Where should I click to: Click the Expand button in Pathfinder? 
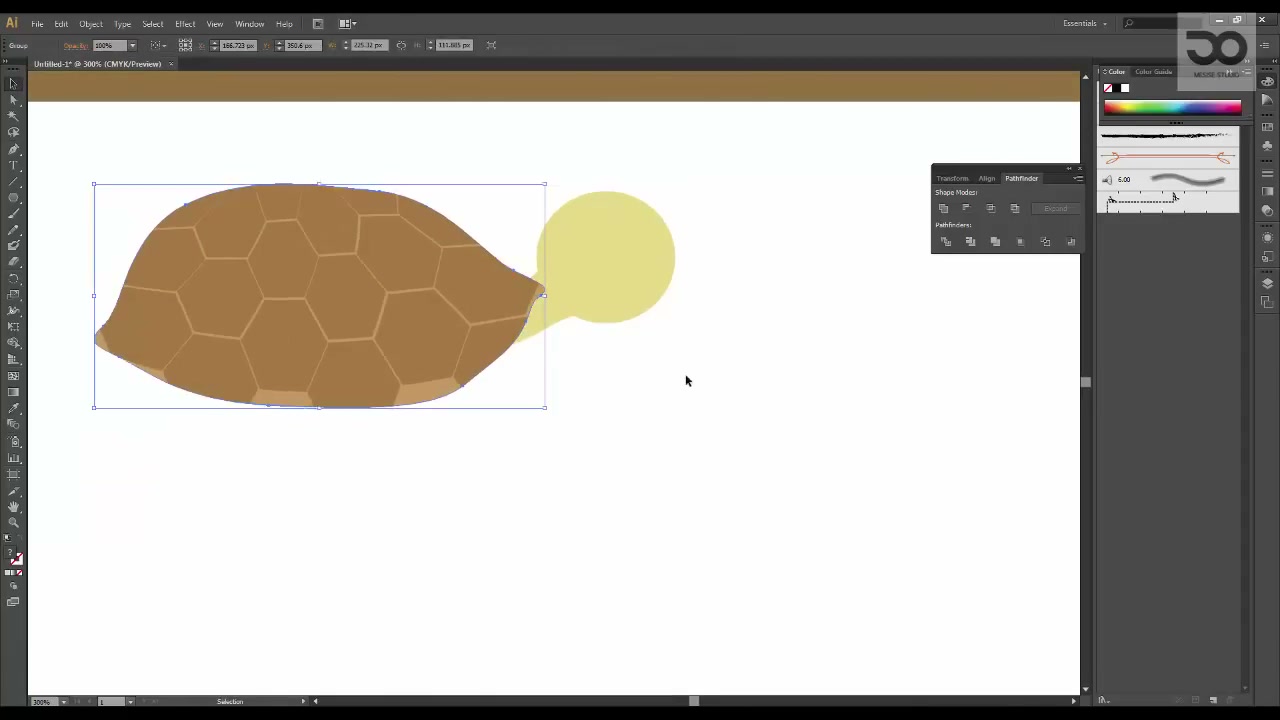pyautogui.click(x=1056, y=208)
